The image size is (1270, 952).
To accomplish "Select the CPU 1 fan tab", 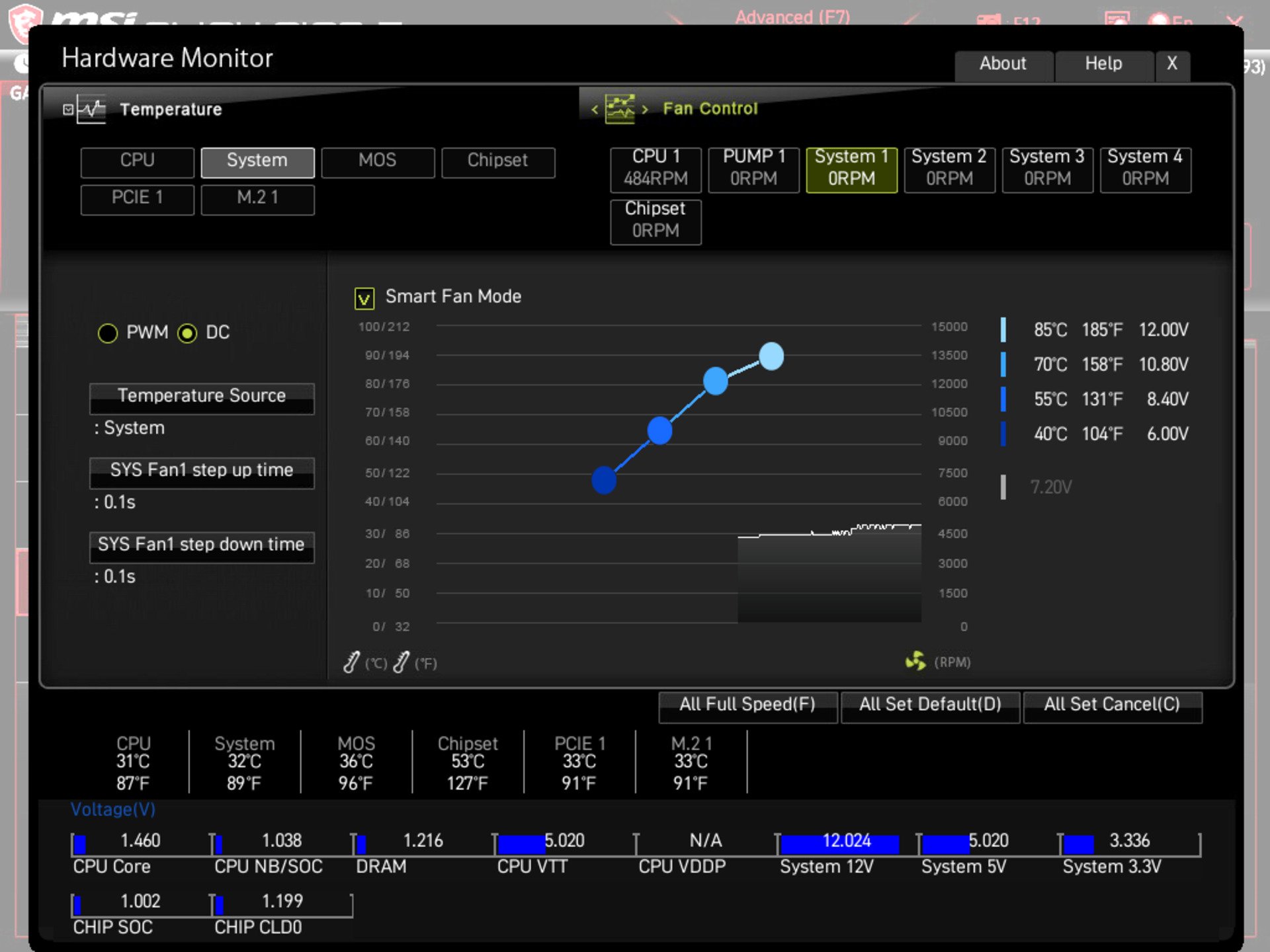I will coord(656,169).
